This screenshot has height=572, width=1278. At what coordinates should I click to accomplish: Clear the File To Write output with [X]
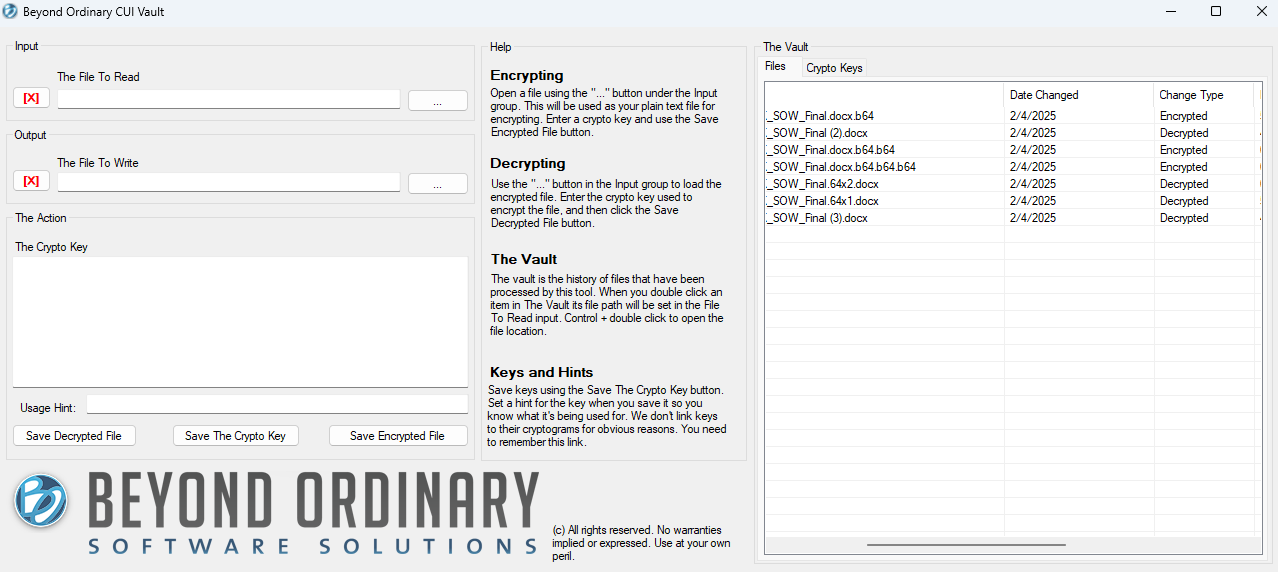click(31, 181)
